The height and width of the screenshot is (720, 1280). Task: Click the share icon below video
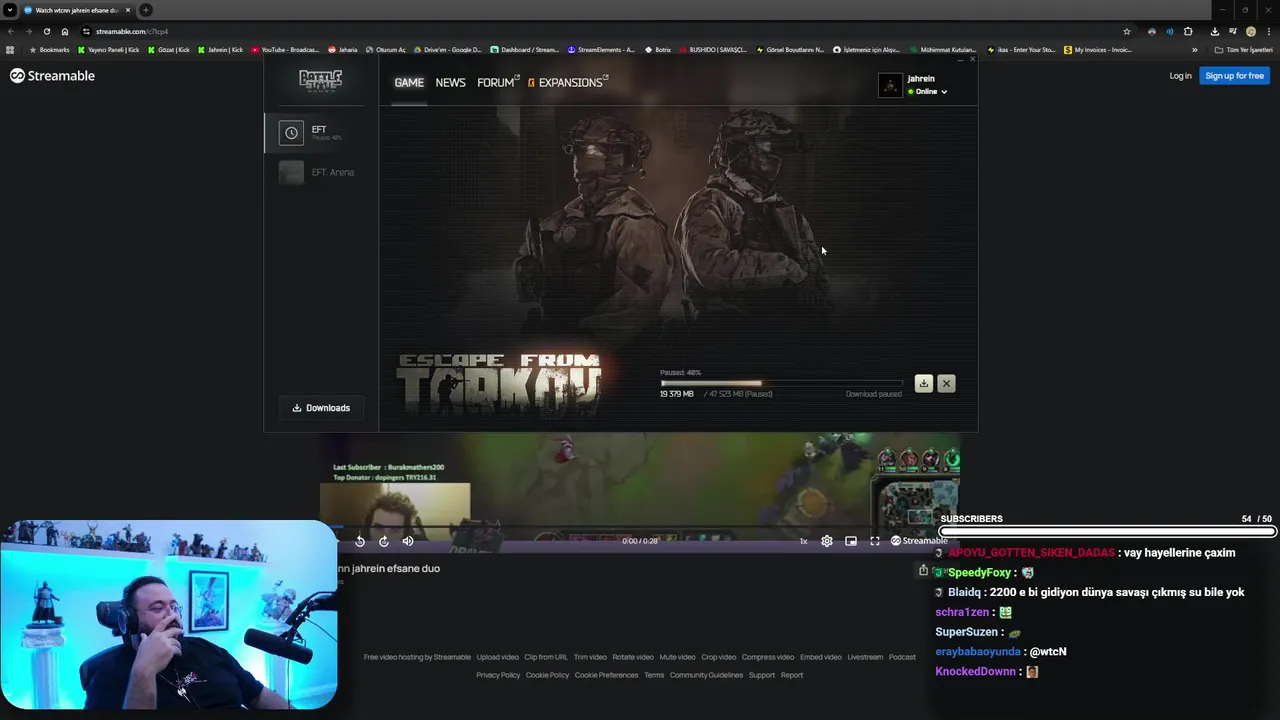pos(923,570)
